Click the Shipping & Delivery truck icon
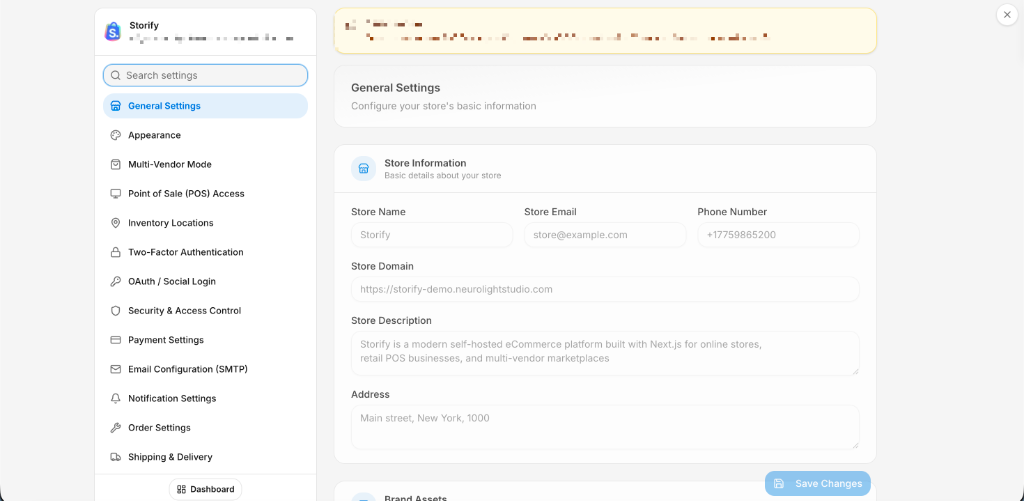Image resolution: width=1024 pixels, height=501 pixels. click(116, 457)
